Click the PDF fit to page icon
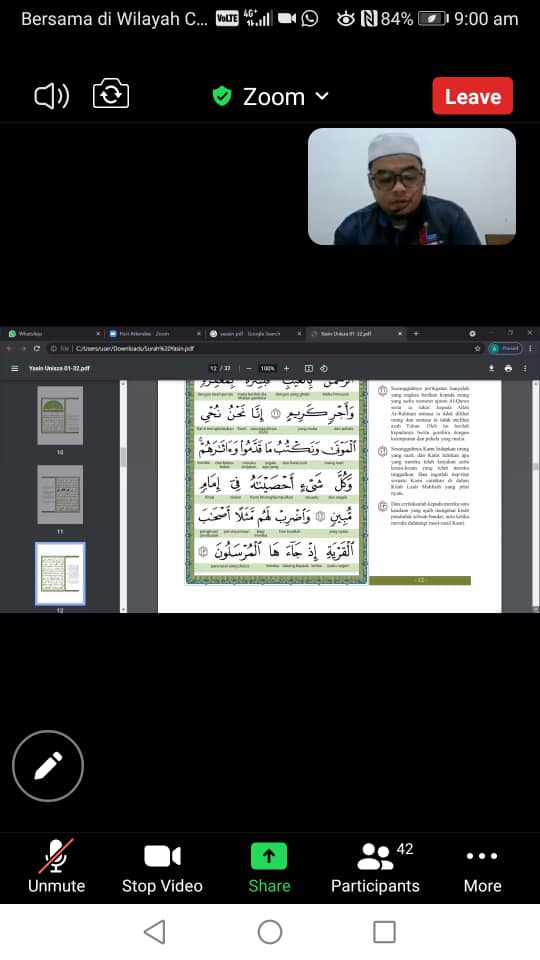Viewport: 540px width, 960px height. click(x=309, y=369)
